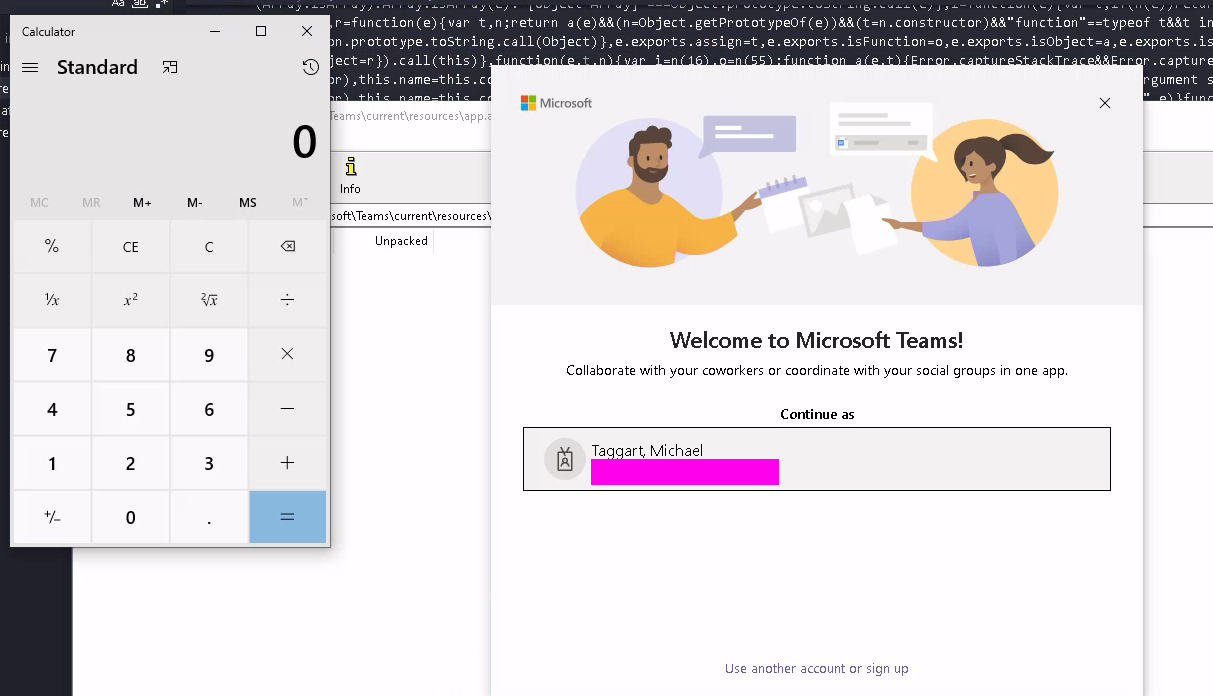Click the M+ memory add button
The image size is (1213, 696).
click(x=143, y=202)
